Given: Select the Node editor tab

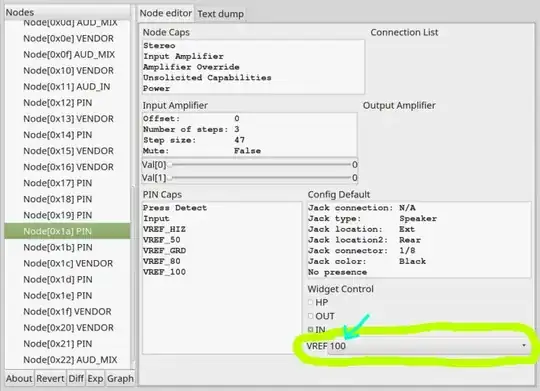Looking at the screenshot, I should click(166, 13).
